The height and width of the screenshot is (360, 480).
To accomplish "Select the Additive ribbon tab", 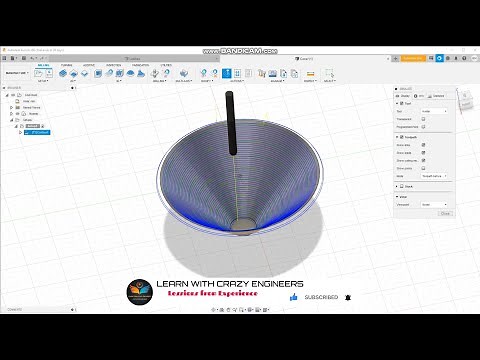I will (x=89, y=65).
